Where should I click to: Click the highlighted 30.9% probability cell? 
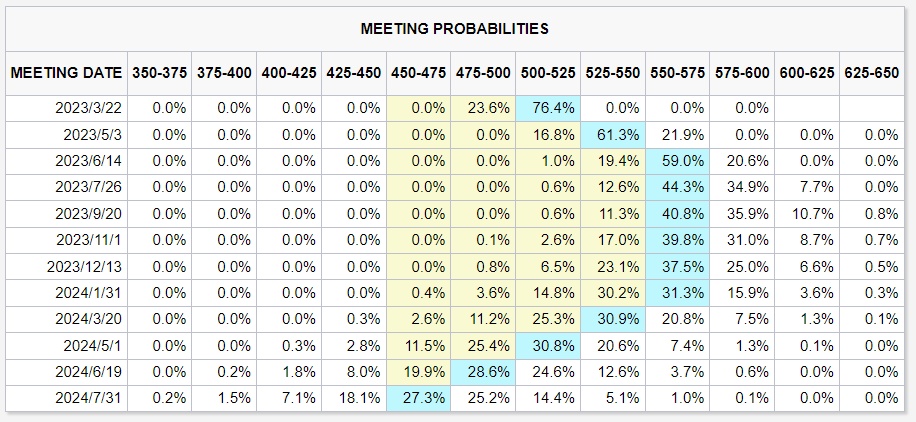coord(613,317)
